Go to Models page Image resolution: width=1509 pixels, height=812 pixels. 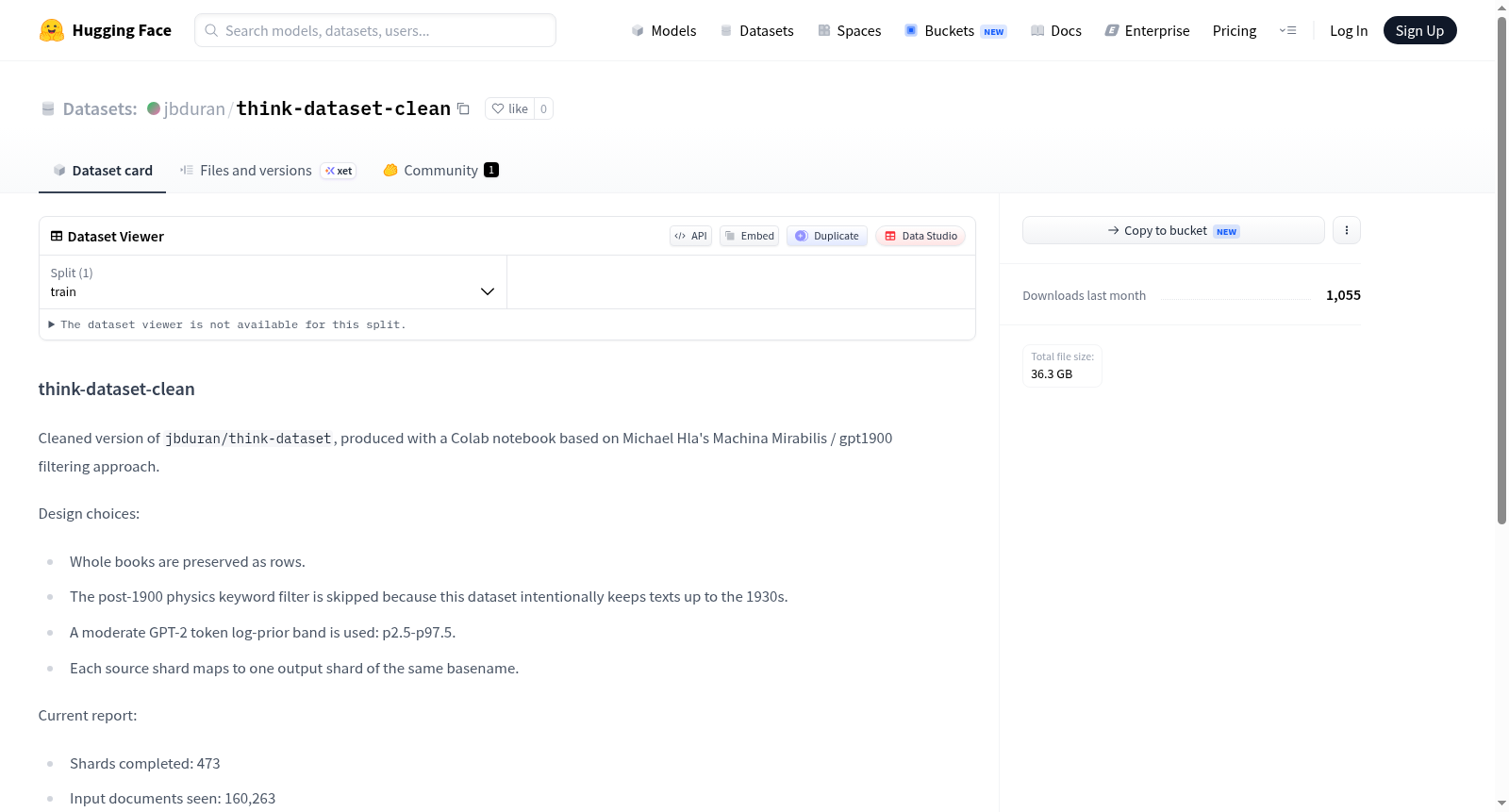pyautogui.click(x=664, y=30)
